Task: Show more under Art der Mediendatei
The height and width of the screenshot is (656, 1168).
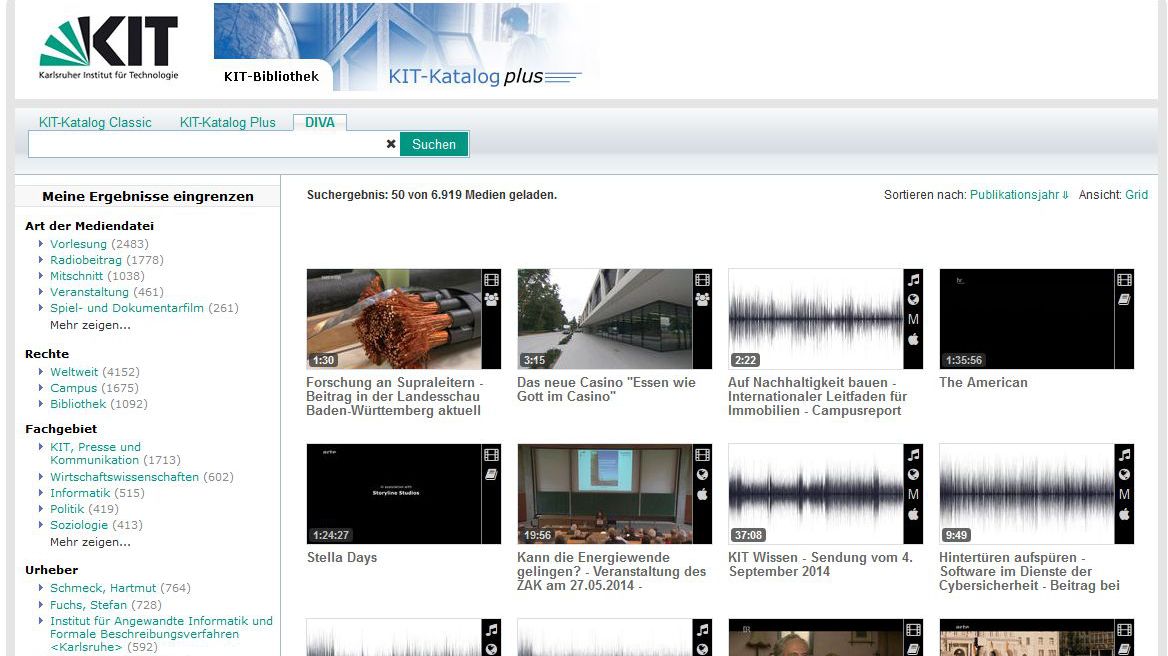Action: (90, 325)
